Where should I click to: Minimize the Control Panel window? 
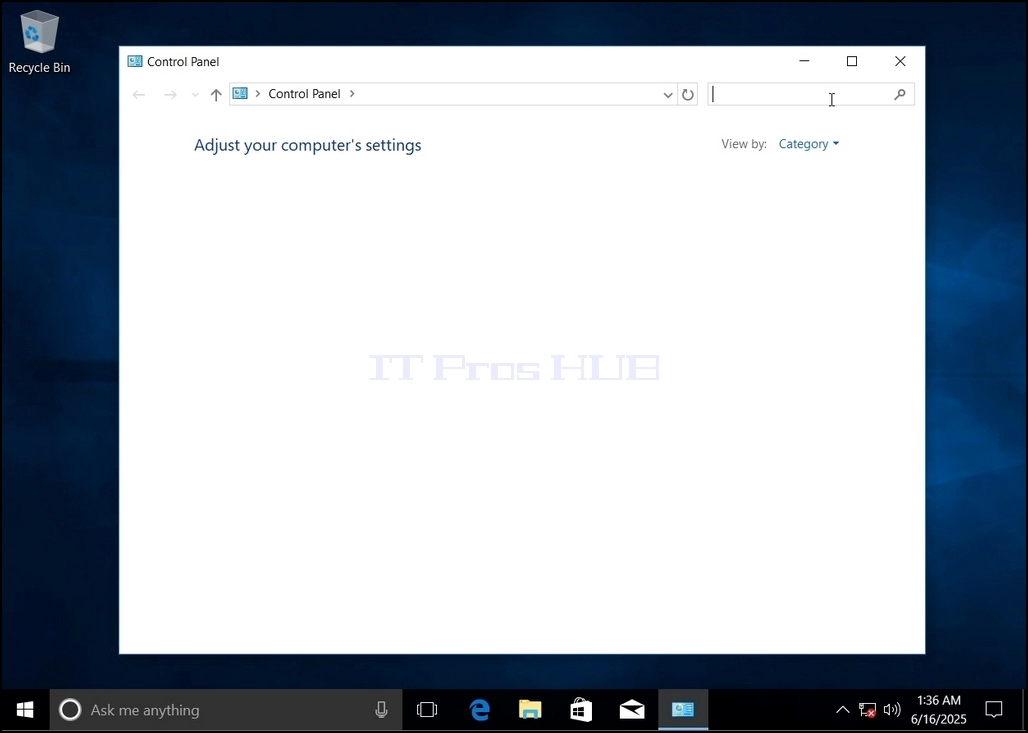tap(804, 61)
